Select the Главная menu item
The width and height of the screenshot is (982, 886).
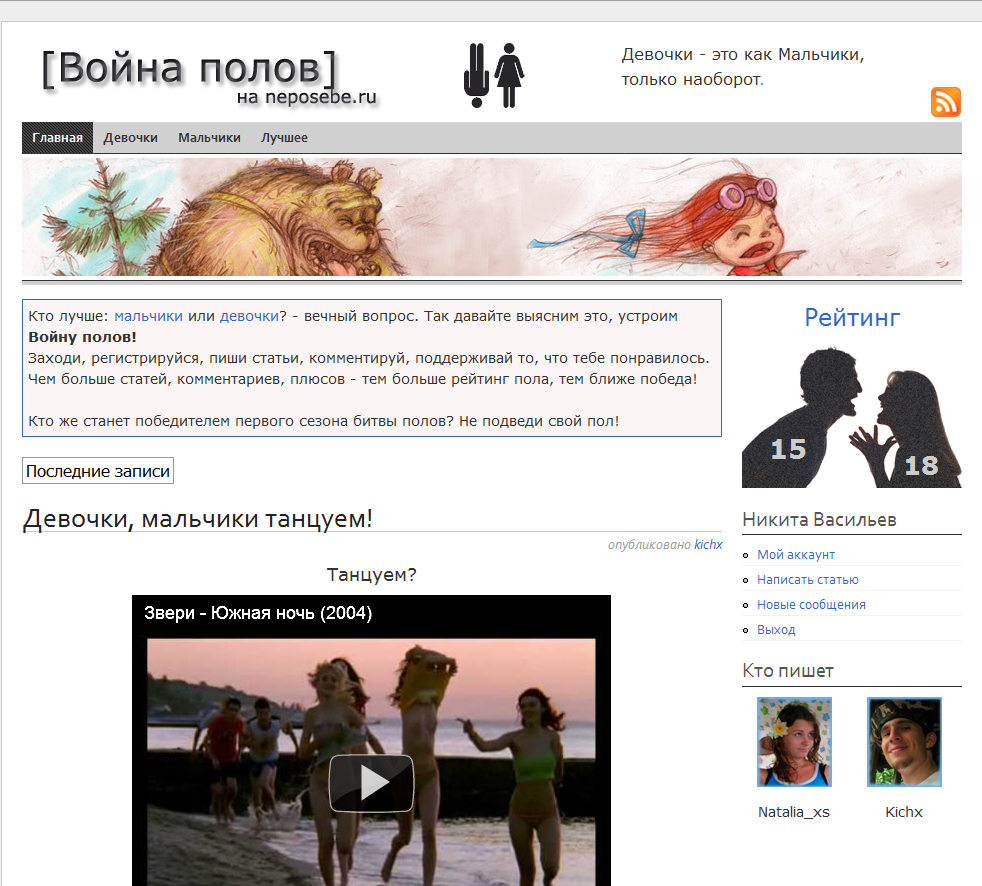click(x=57, y=137)
